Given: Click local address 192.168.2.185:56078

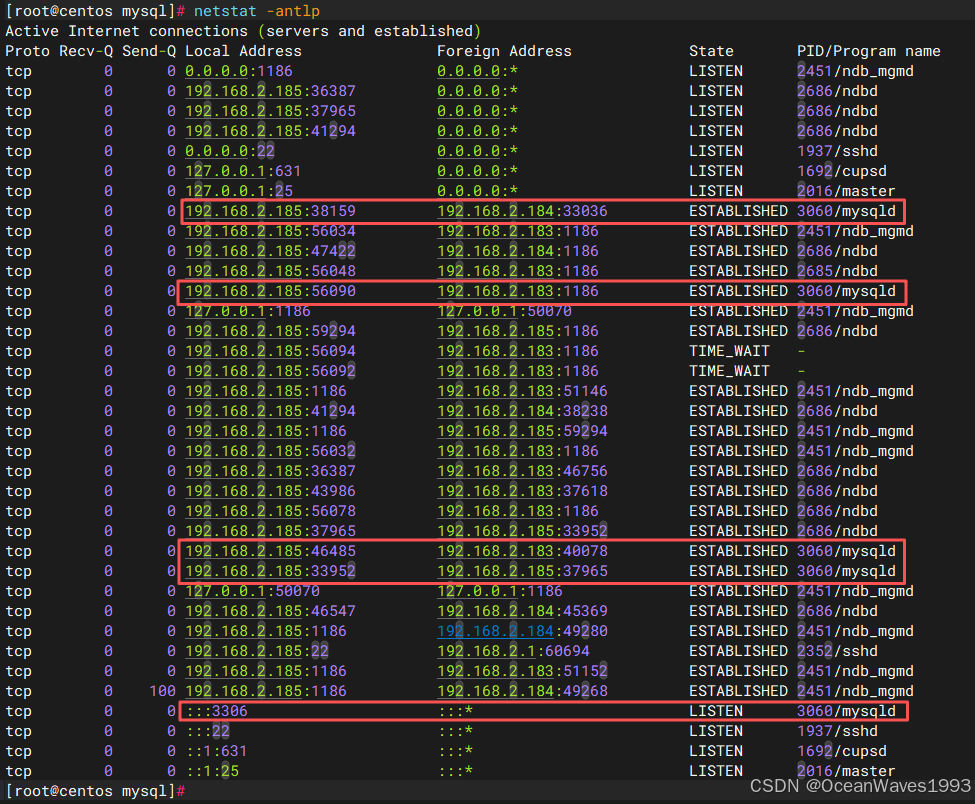Looking at the screenshot, I should (x=270, y=511).
